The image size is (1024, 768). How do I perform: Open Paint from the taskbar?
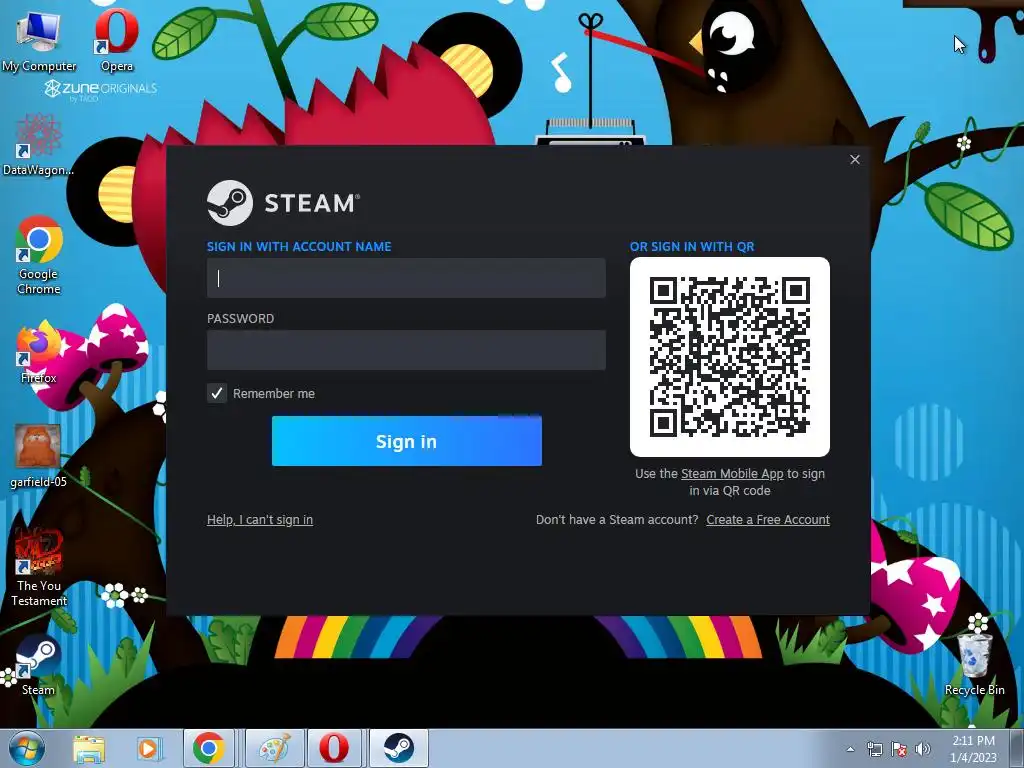click(275, 748)
